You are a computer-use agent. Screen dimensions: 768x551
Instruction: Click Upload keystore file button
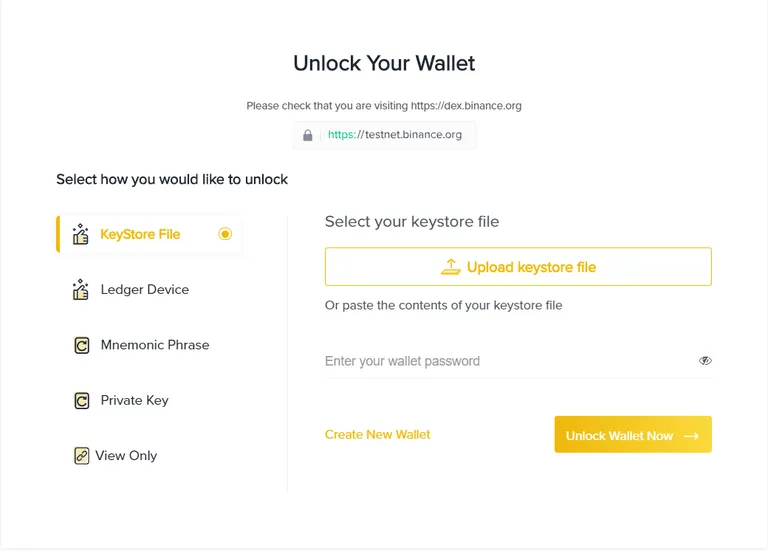tap(518, 266)
